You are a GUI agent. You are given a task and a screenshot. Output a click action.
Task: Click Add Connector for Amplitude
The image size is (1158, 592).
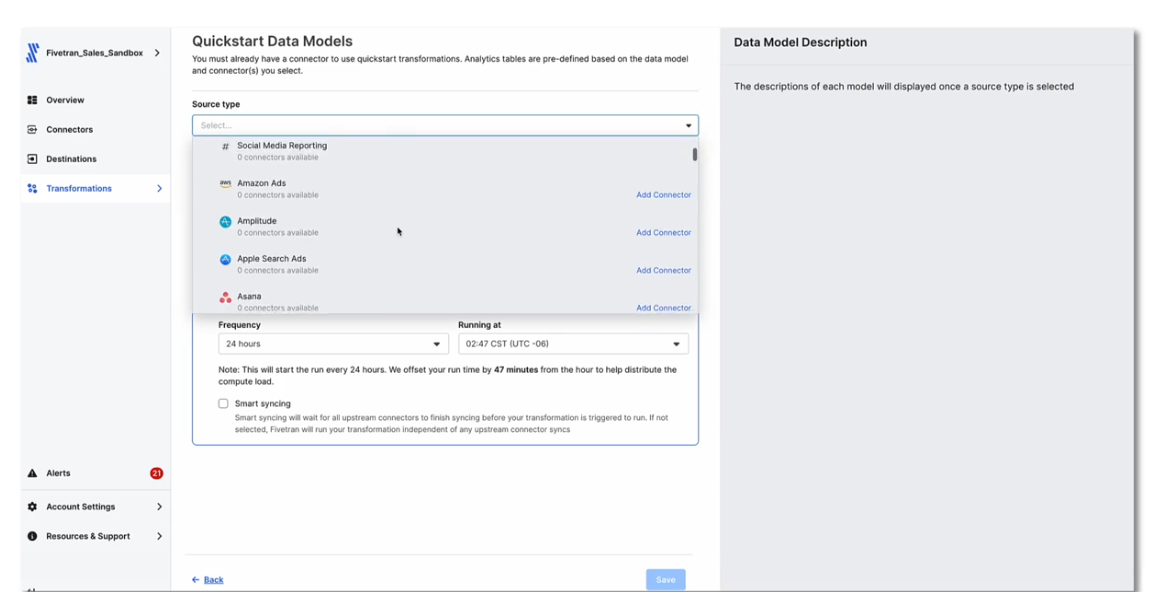pos(664,233)
